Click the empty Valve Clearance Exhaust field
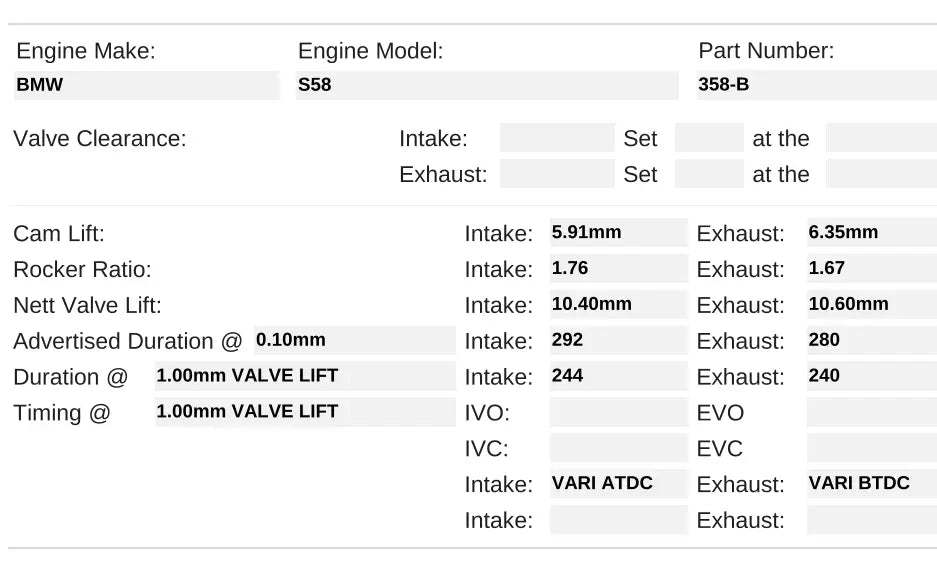Screen dimensions: 937x587 556,174
